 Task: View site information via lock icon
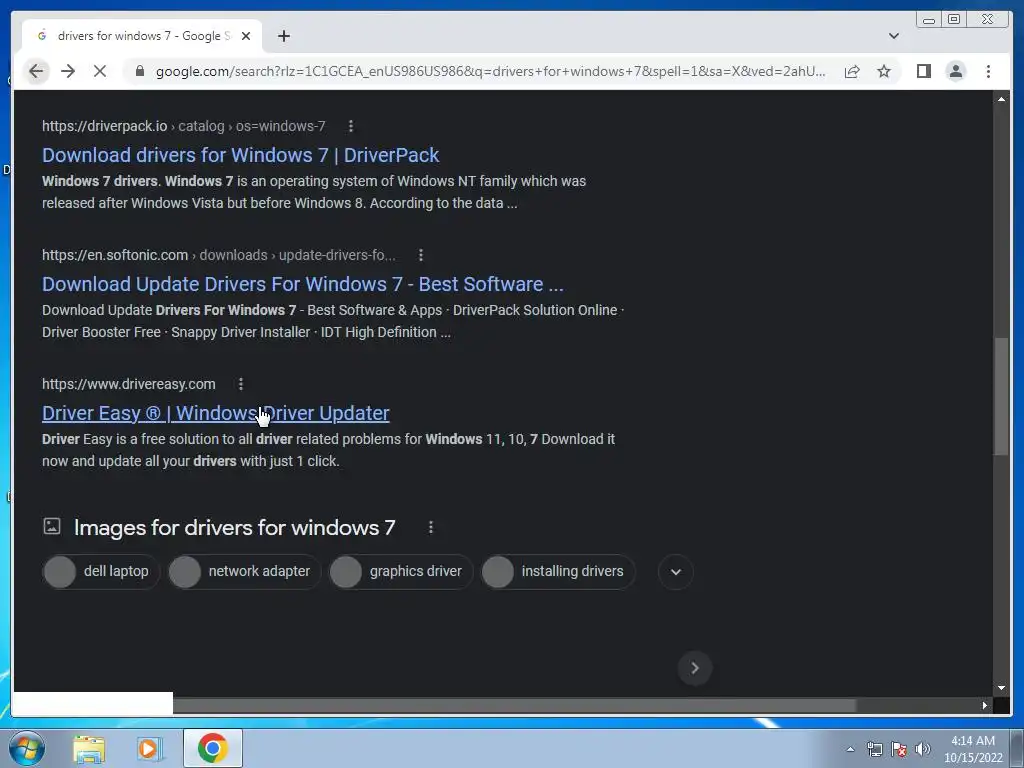click(139, 71)
